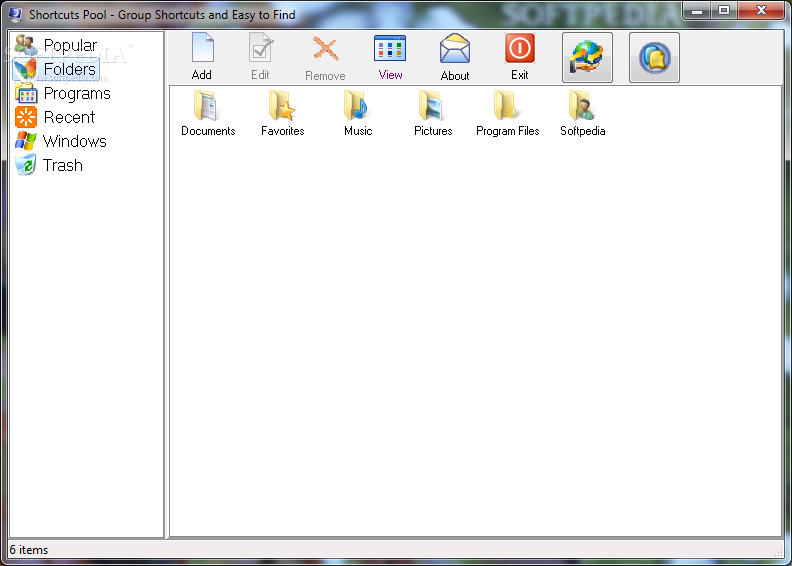Open the Softpedia user folder shortcut
This screenshot has height=566, width=792.
(x=581, y=106)
